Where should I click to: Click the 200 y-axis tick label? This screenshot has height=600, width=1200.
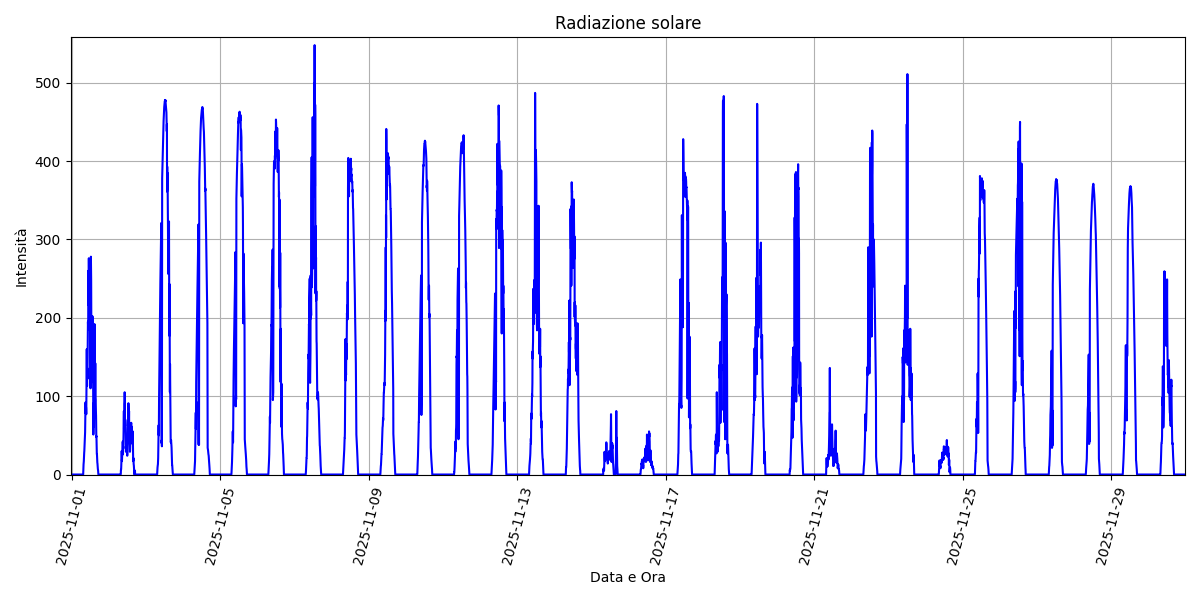(x=48, y=318)
